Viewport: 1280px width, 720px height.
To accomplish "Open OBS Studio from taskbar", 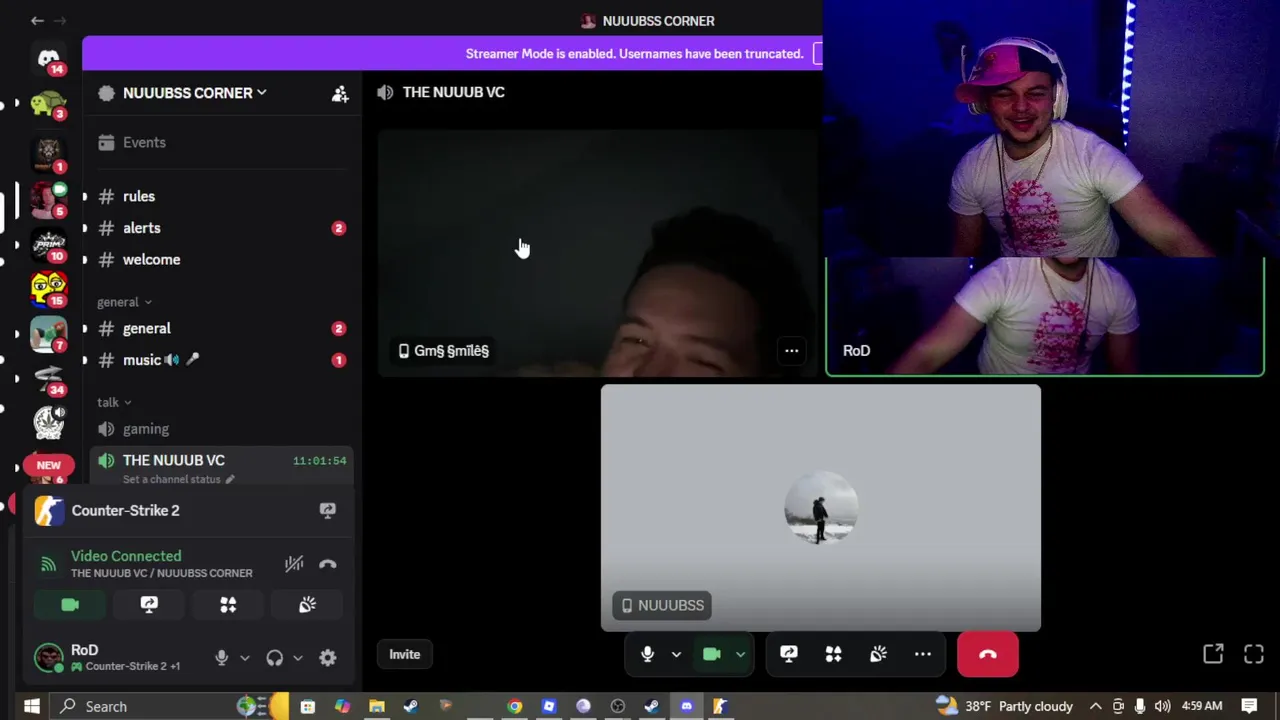I will 617,706.
